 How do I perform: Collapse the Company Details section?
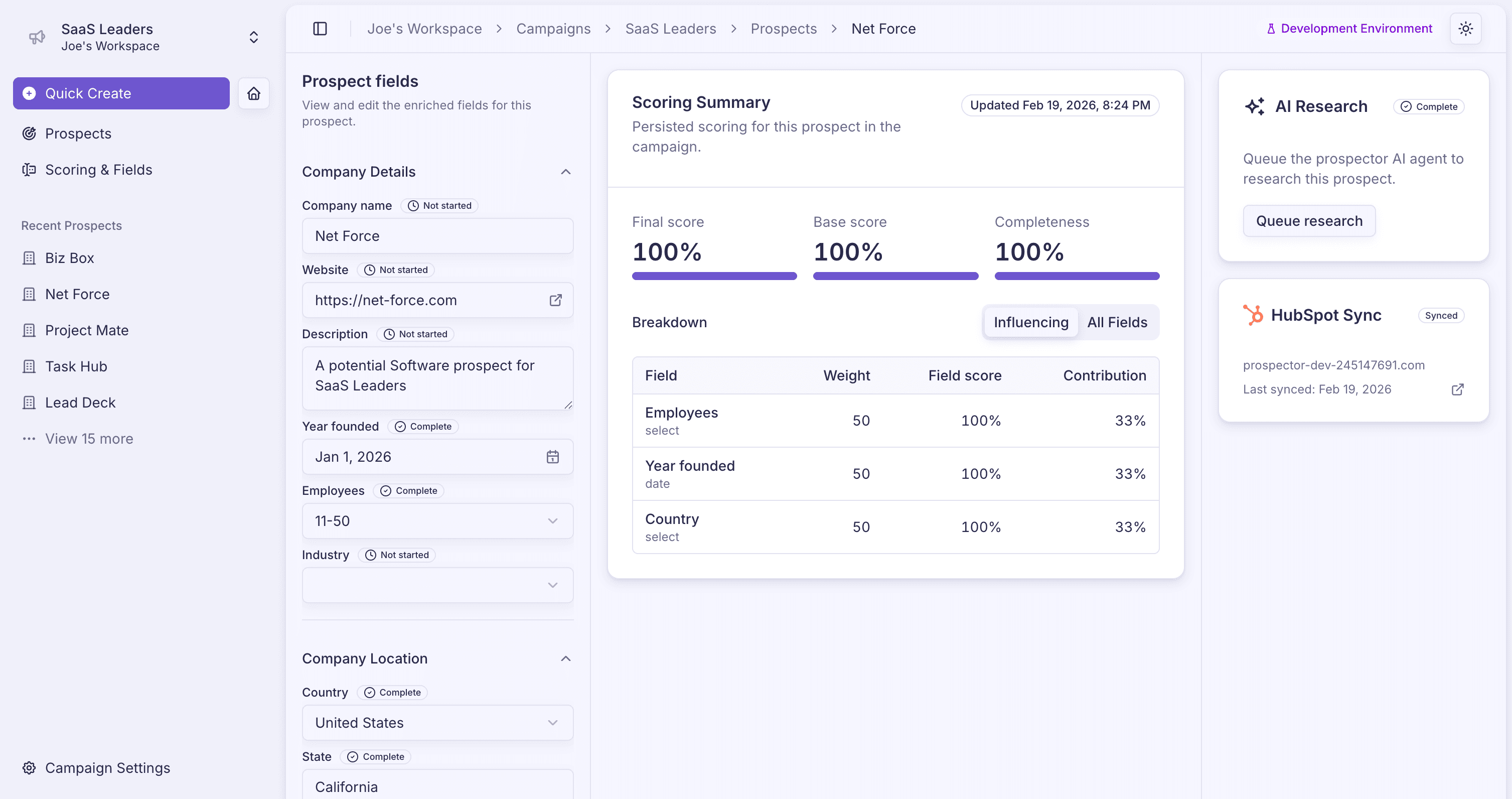click(x=565, y=172)
